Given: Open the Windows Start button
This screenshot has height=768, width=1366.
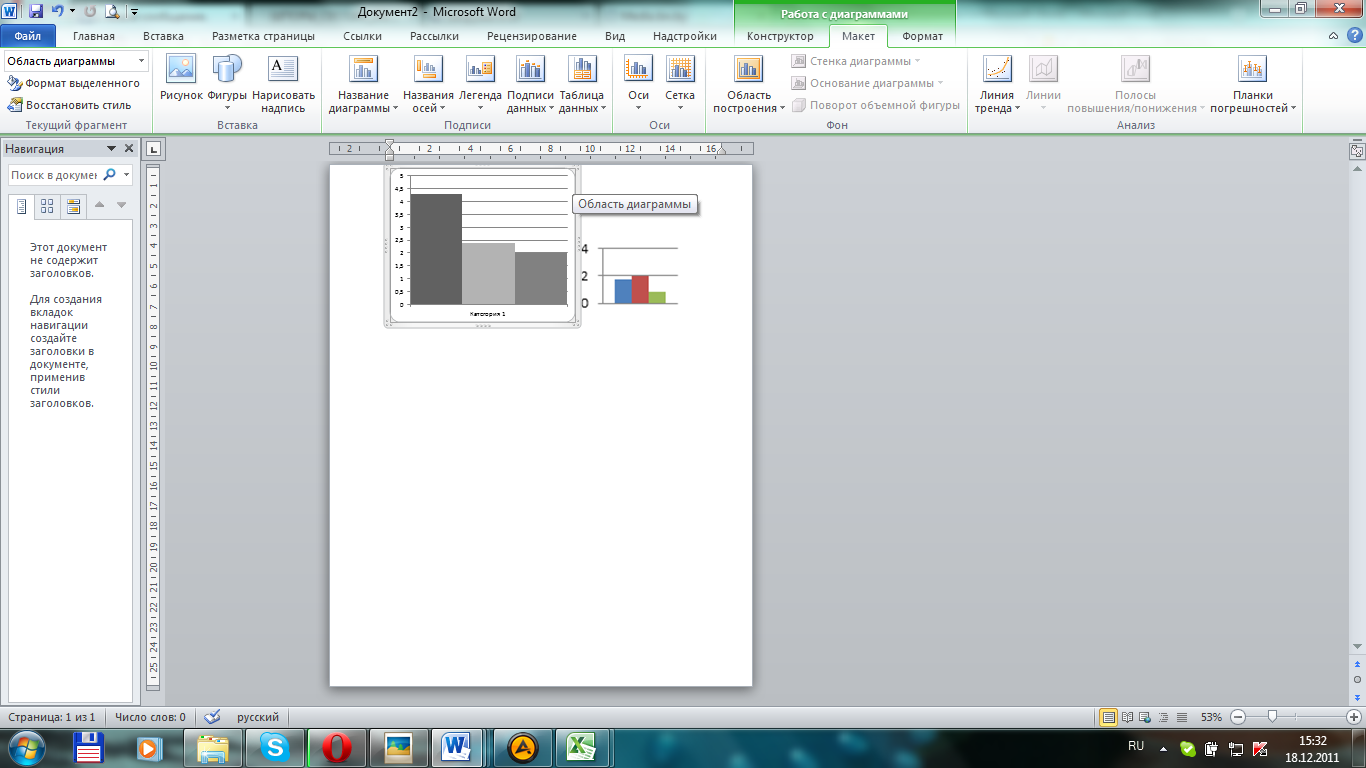Looking at the screenshot, I should tap(24, 747).
